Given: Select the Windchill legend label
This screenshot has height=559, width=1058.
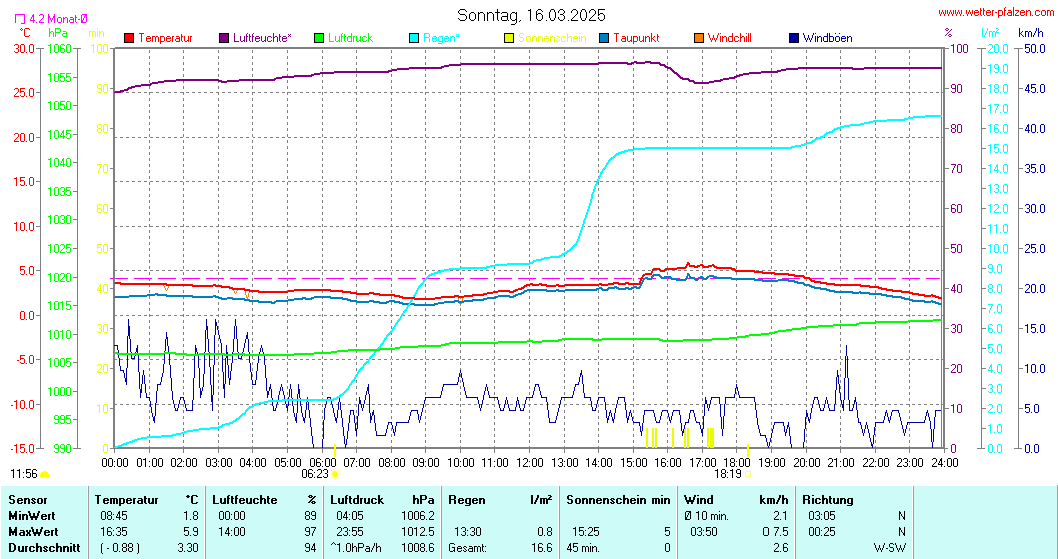Looking at the screenshot, I should 730,38.
